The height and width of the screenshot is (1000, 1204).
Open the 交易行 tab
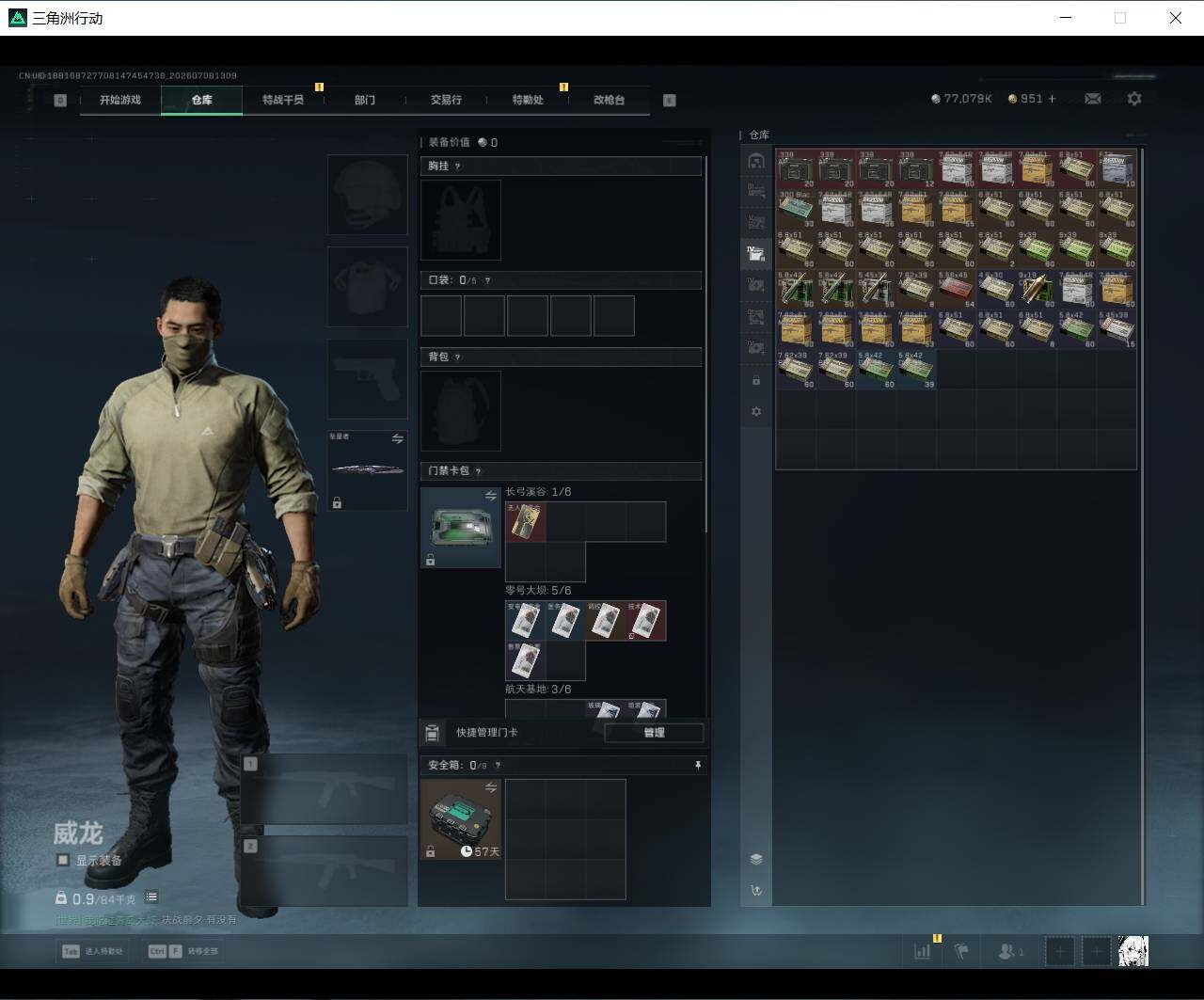tap(446, 100)
